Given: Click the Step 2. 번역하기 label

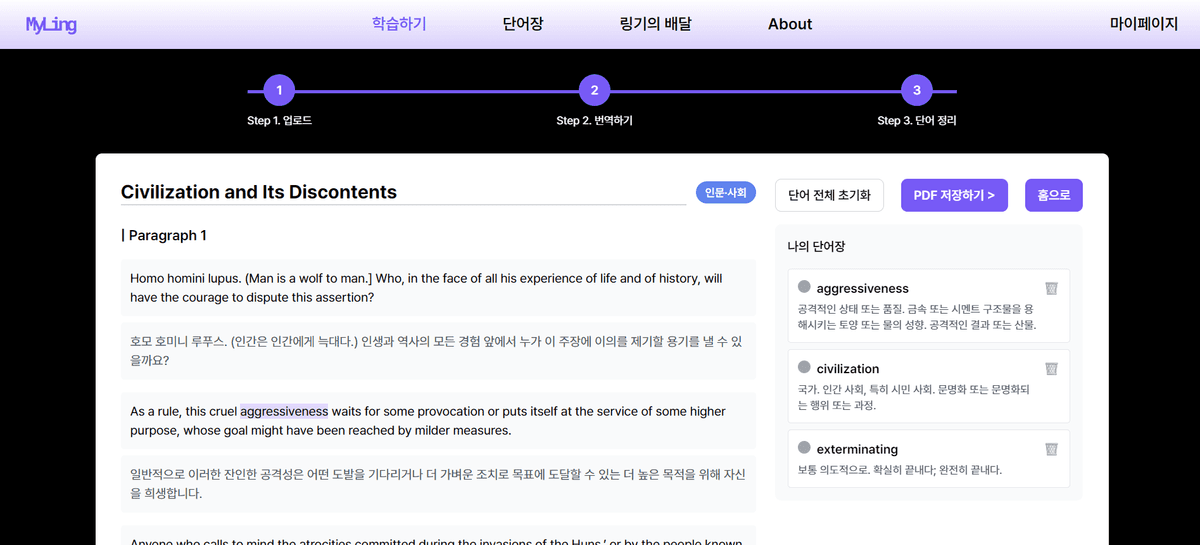Looking at the screenshot, I should tap(594, 120).
